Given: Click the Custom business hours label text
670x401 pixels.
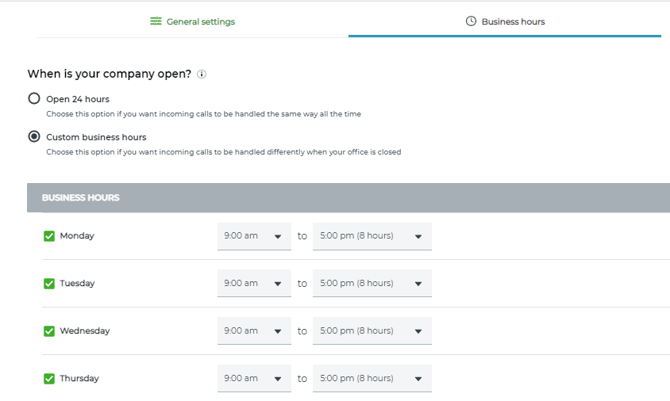Looking at the screenshot, I should pos(96,137).
